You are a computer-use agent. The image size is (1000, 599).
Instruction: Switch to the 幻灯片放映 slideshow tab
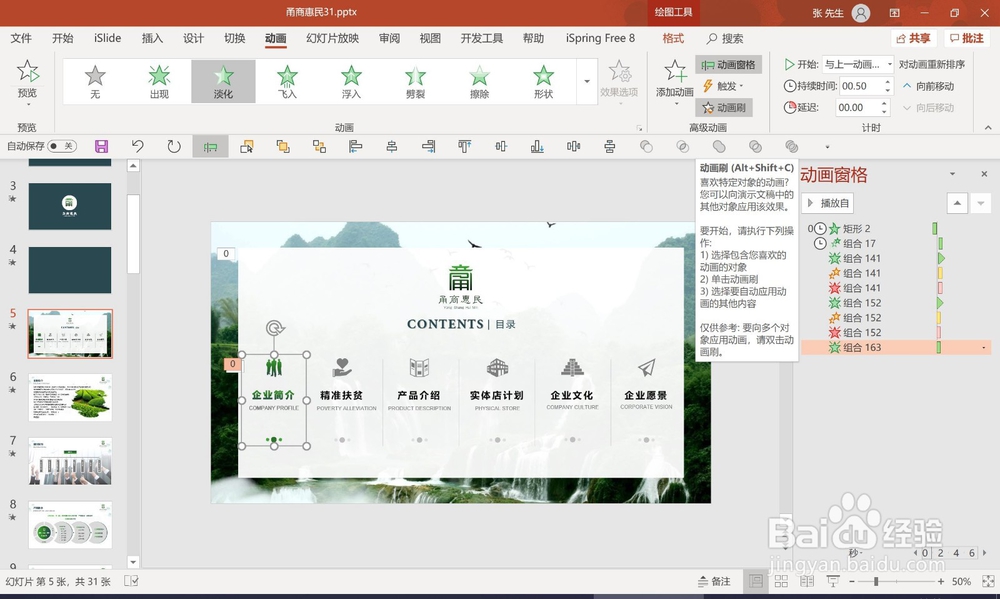tap(332, 38)
